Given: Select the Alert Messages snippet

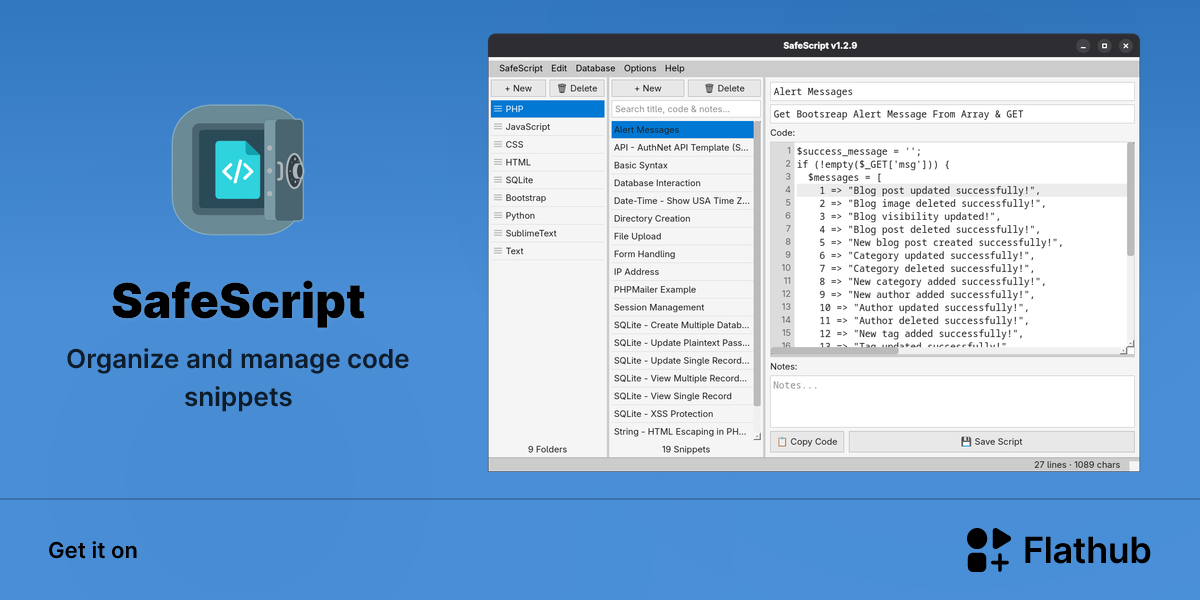Looking at the screenshot, I should (682, 130).
